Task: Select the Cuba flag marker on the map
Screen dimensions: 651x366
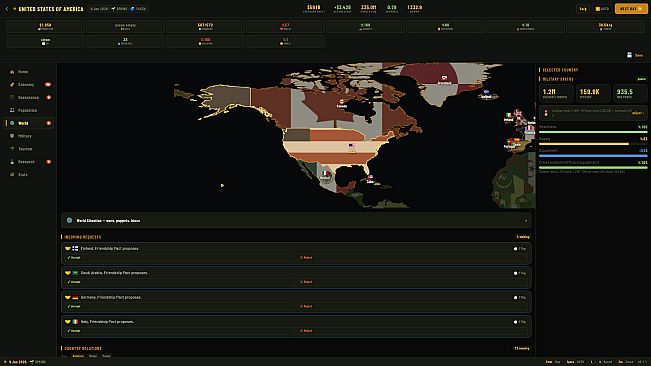Action: click(370, 177)
